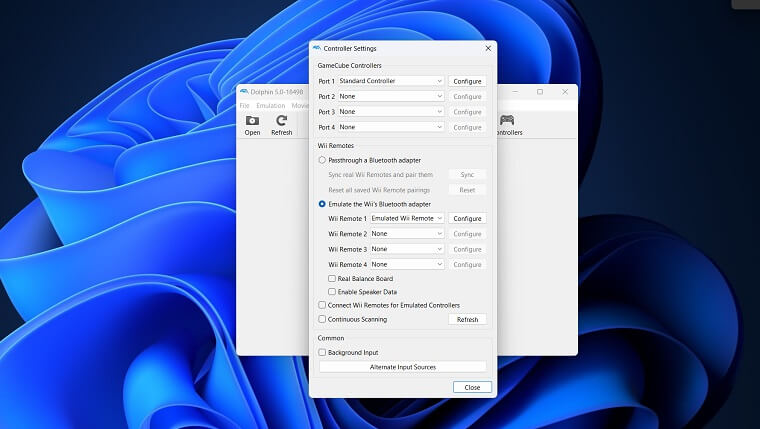Open the Port 1 controller type dropdown

tap(391, 81)
